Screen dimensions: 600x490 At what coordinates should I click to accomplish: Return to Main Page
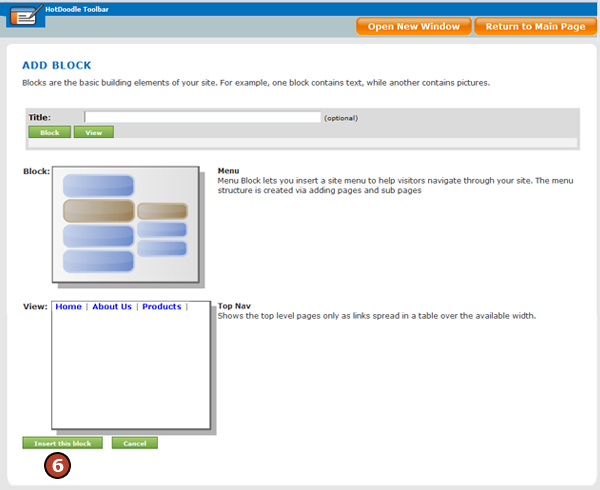[535, 26]
